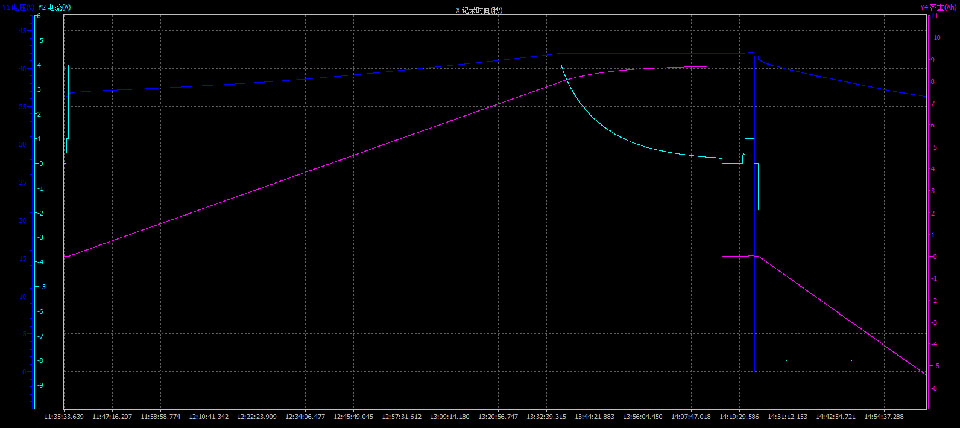Click the 13:44:21.883 time axis label

pos(595,416)
